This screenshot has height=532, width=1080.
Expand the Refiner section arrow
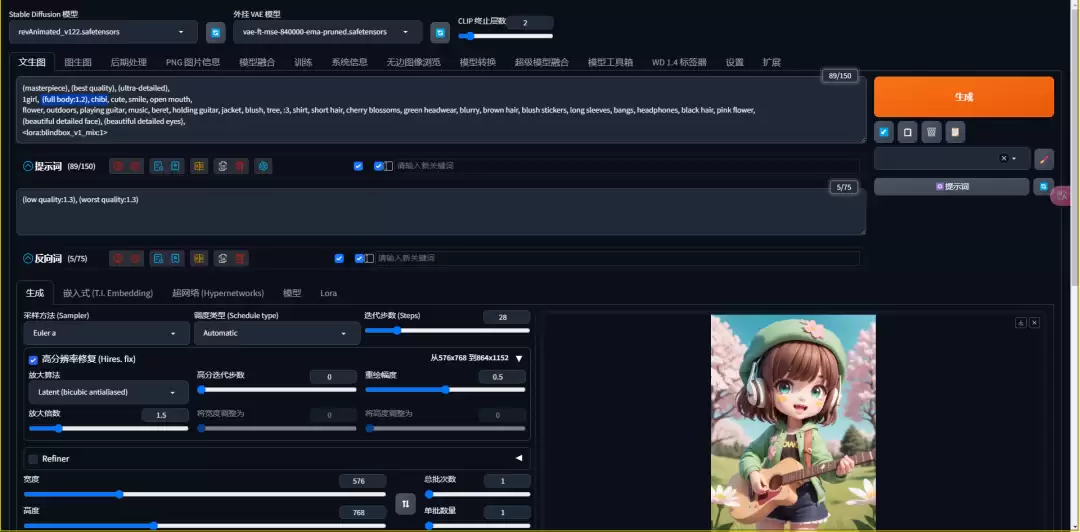[518, 458]
